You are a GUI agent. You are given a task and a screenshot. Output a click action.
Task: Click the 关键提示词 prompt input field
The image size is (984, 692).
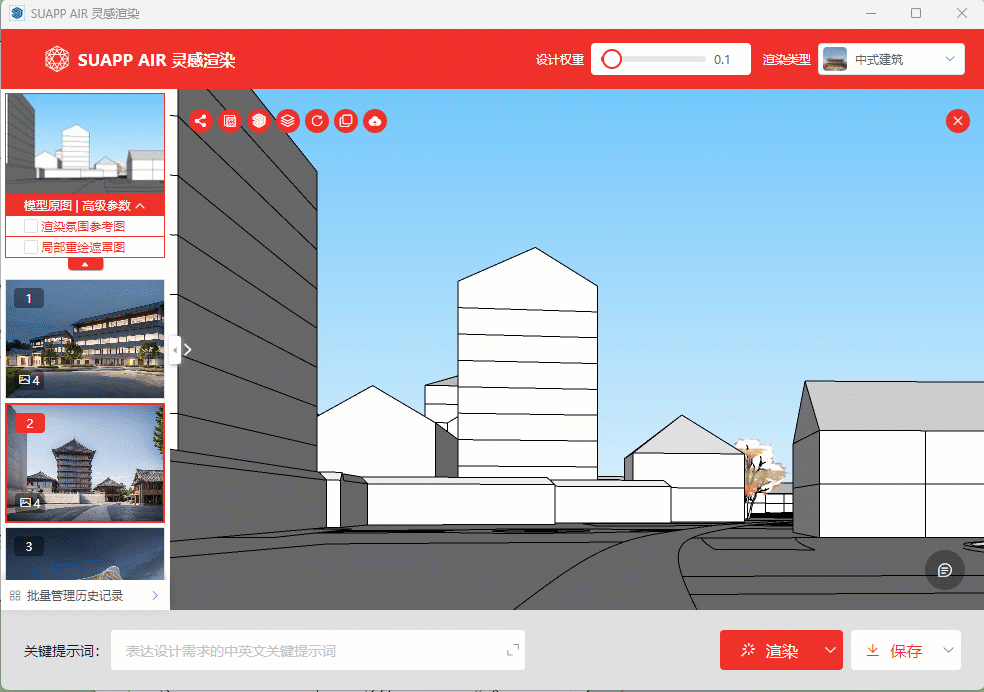click(318, 650)
